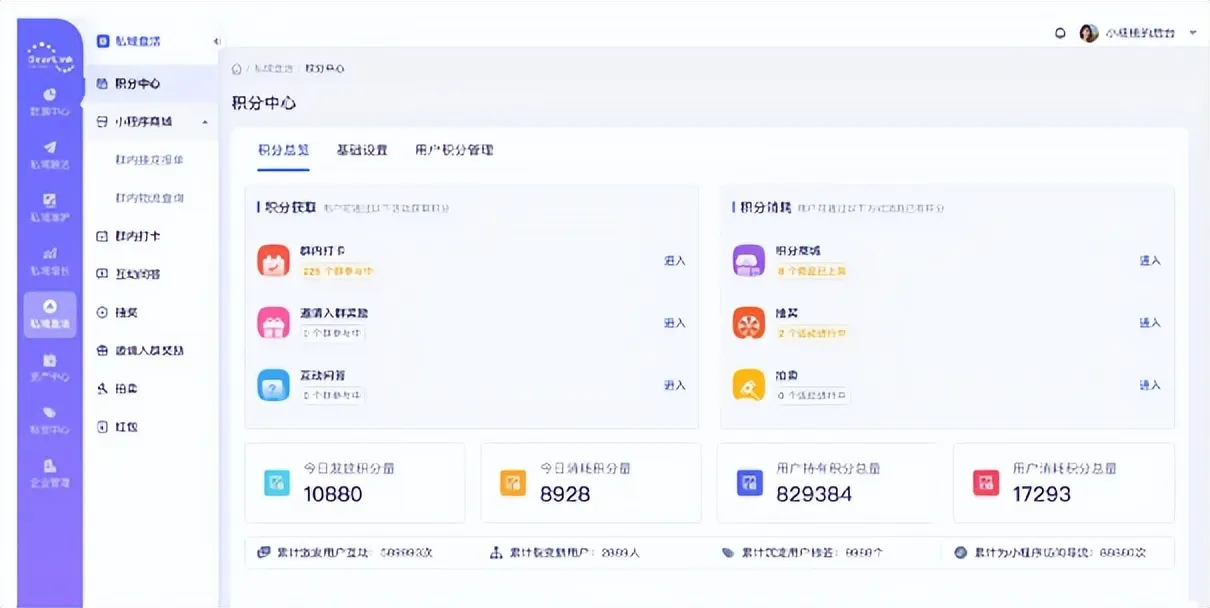
Task: Click the value 8928
Action: (x=565, y=494)
